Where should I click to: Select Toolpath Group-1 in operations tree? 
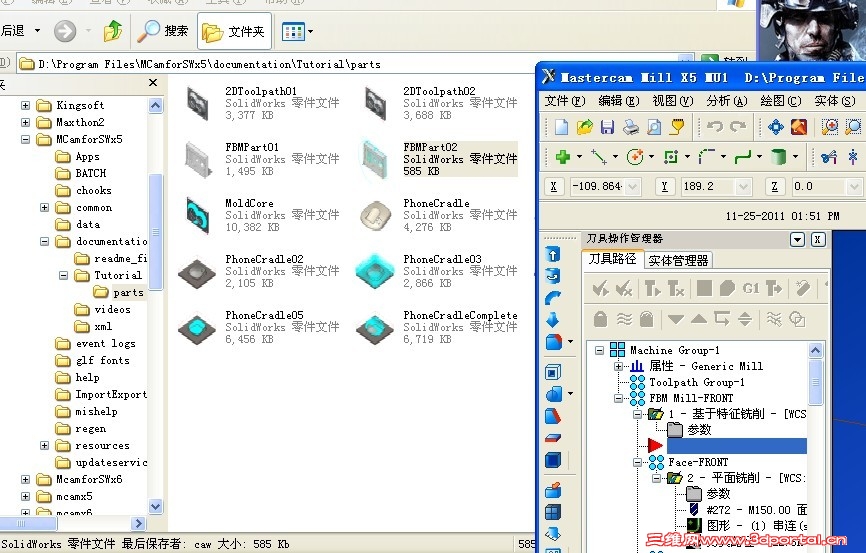coord(697,382)
